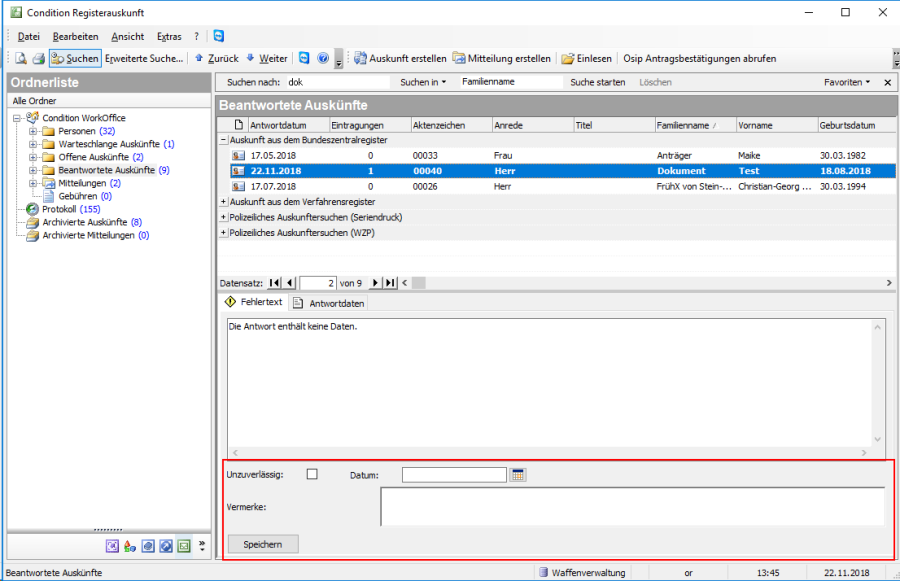900x581 pixels.
Task: Click the print preview magnifier icon
Action: (x=20, y=59)
